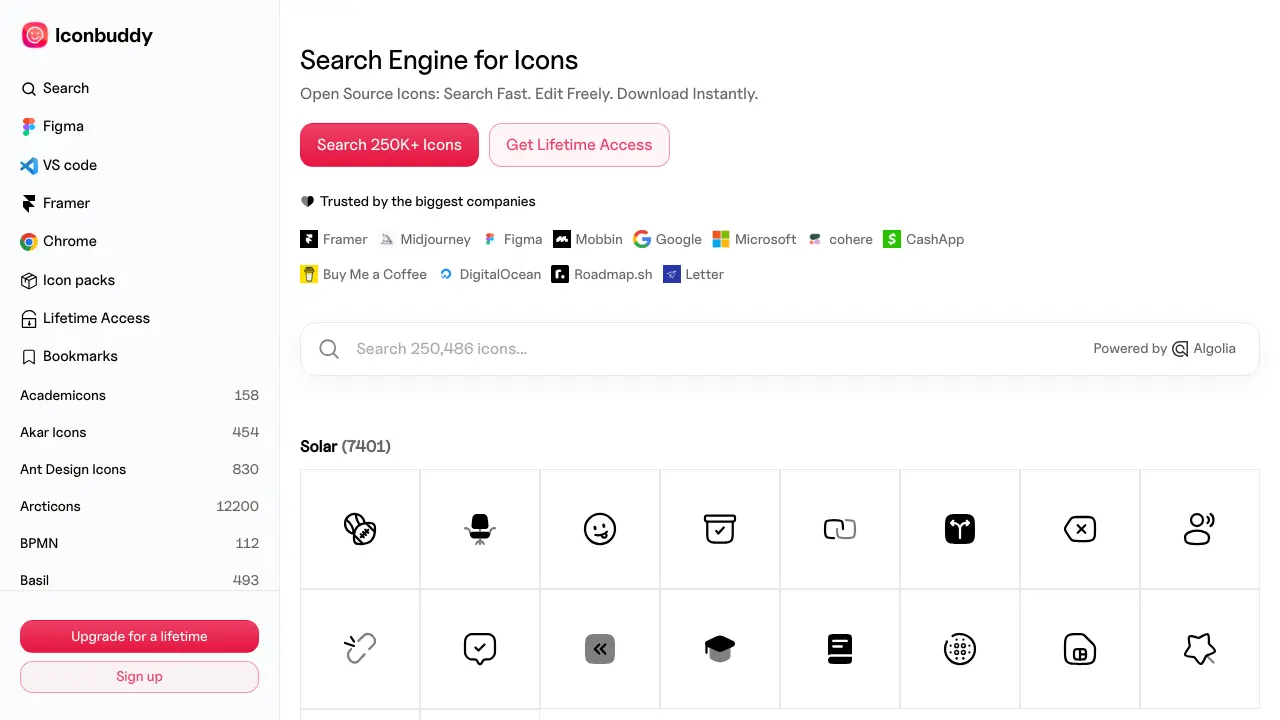The height and width of the screenshot is (720, 1280).
Task: Select the backspace delete icon
Action: 1080,529
